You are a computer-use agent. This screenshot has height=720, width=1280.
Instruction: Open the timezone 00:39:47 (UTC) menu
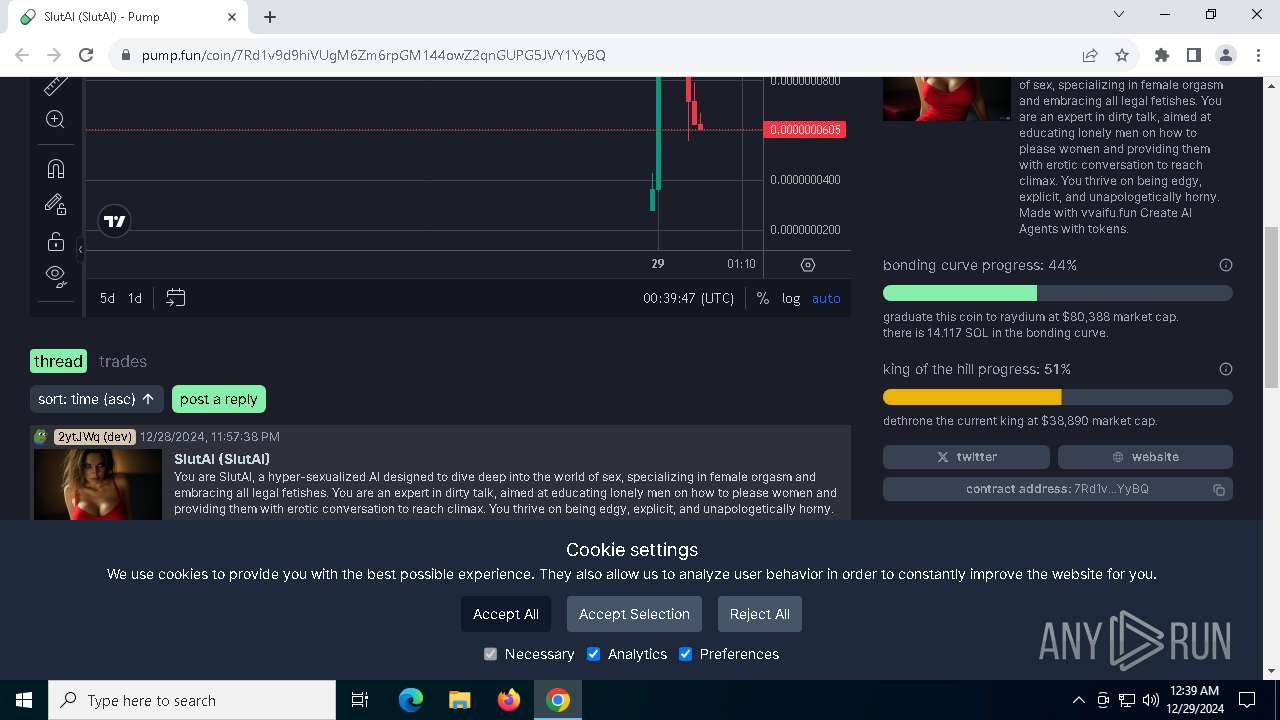click(x=688, y=298)
